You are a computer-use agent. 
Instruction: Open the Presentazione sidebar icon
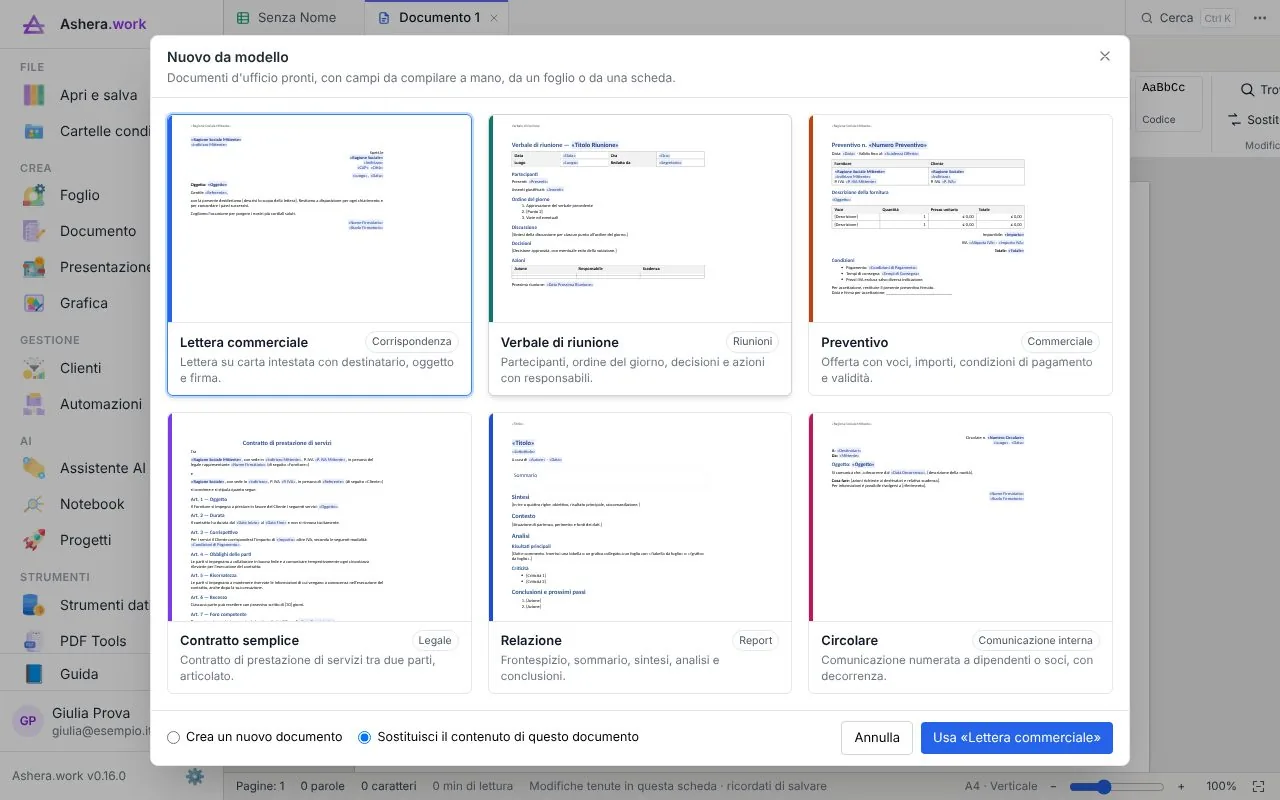(x=34, y=267)
